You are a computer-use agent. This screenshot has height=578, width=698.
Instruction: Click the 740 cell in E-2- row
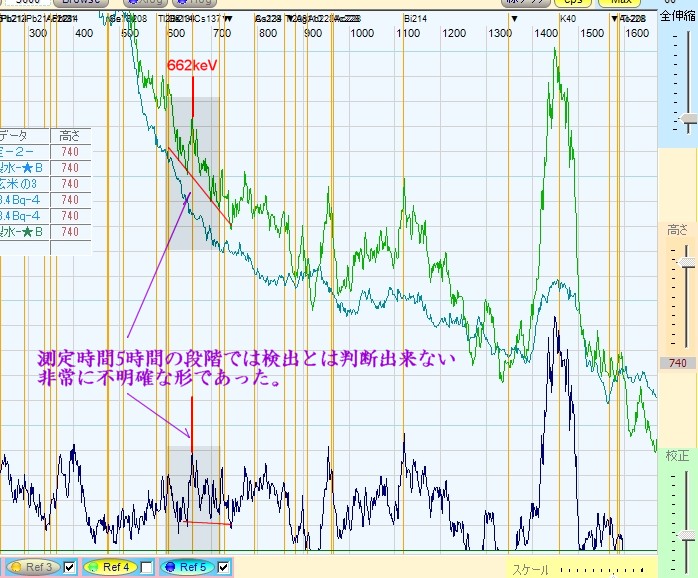(70, 152)
